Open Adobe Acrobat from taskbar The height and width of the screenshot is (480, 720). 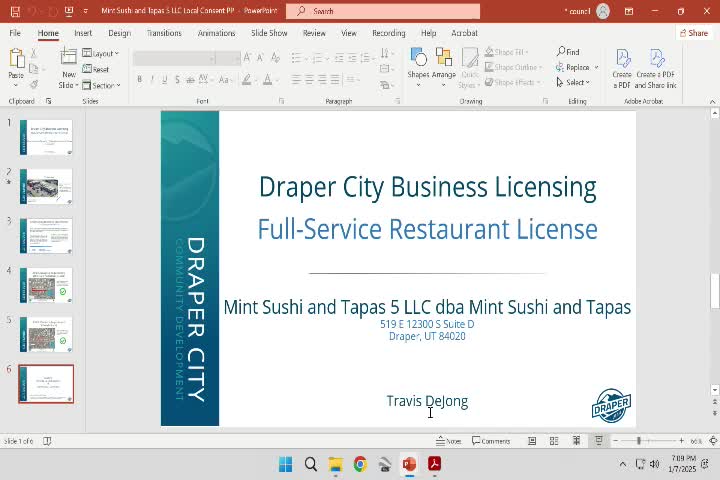434,464
